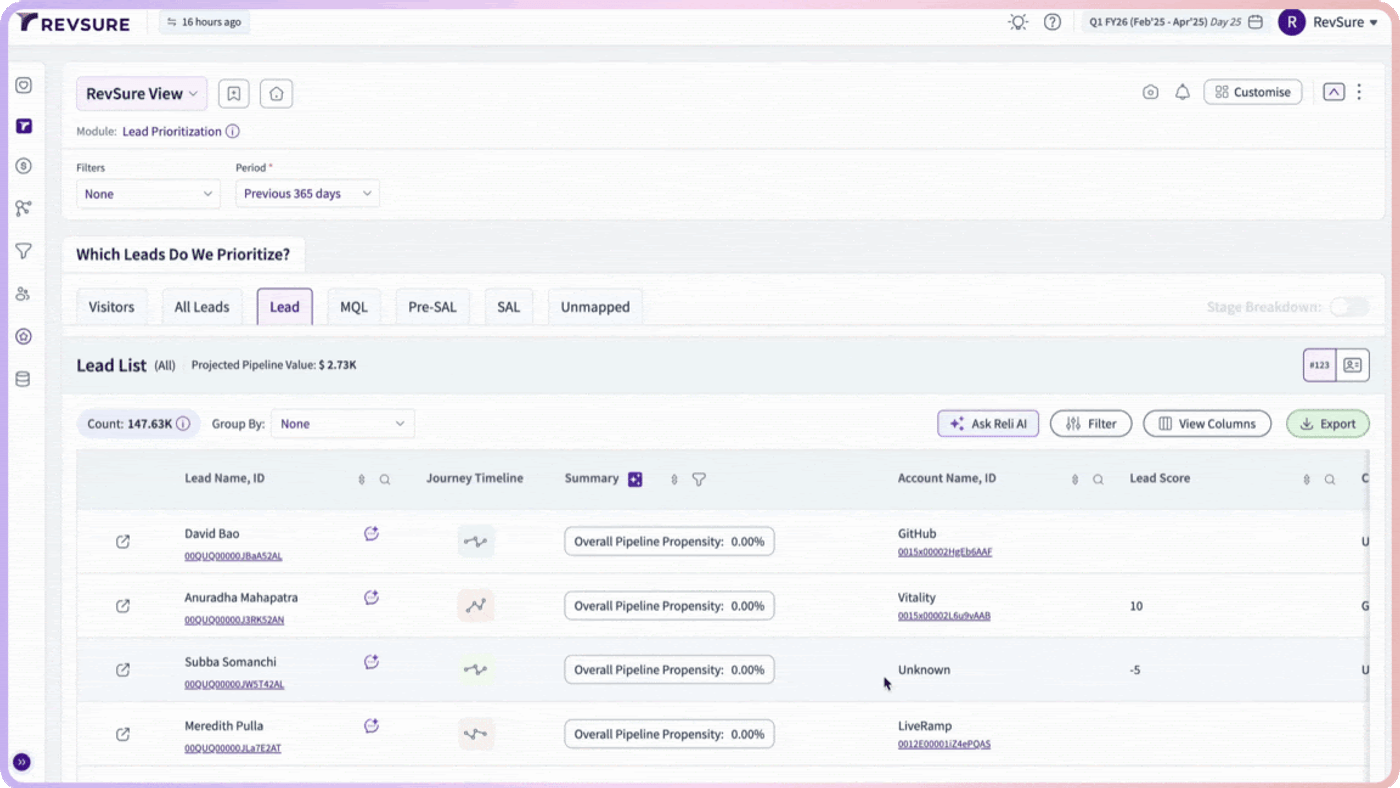Click the lightbulb icon in top bar
This screenshot has width=1400, height=788.
[x=1018, y=22]
